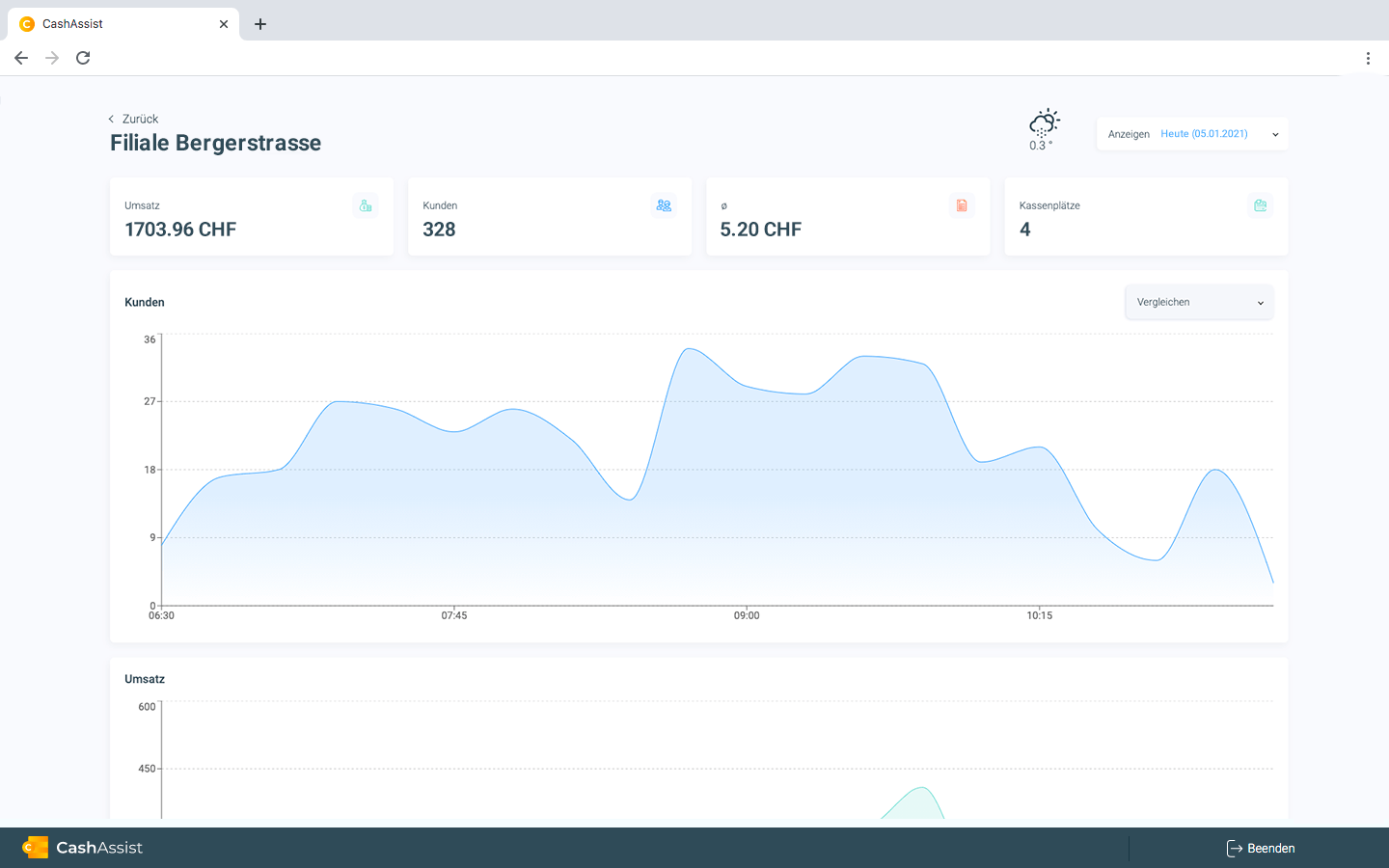Reload the page with browser refresh
Viewport: 1389px width, 868px height.
click(x=83, y=58)
